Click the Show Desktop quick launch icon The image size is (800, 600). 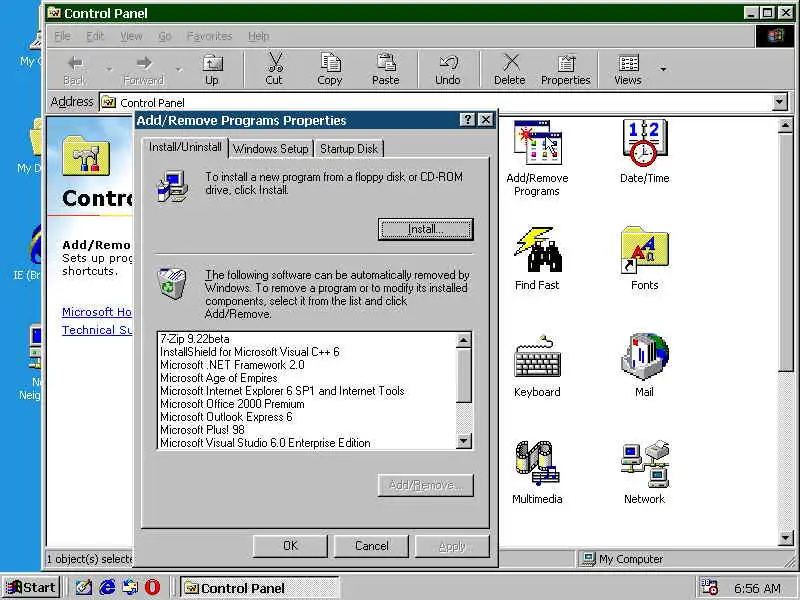click(84, 587)
